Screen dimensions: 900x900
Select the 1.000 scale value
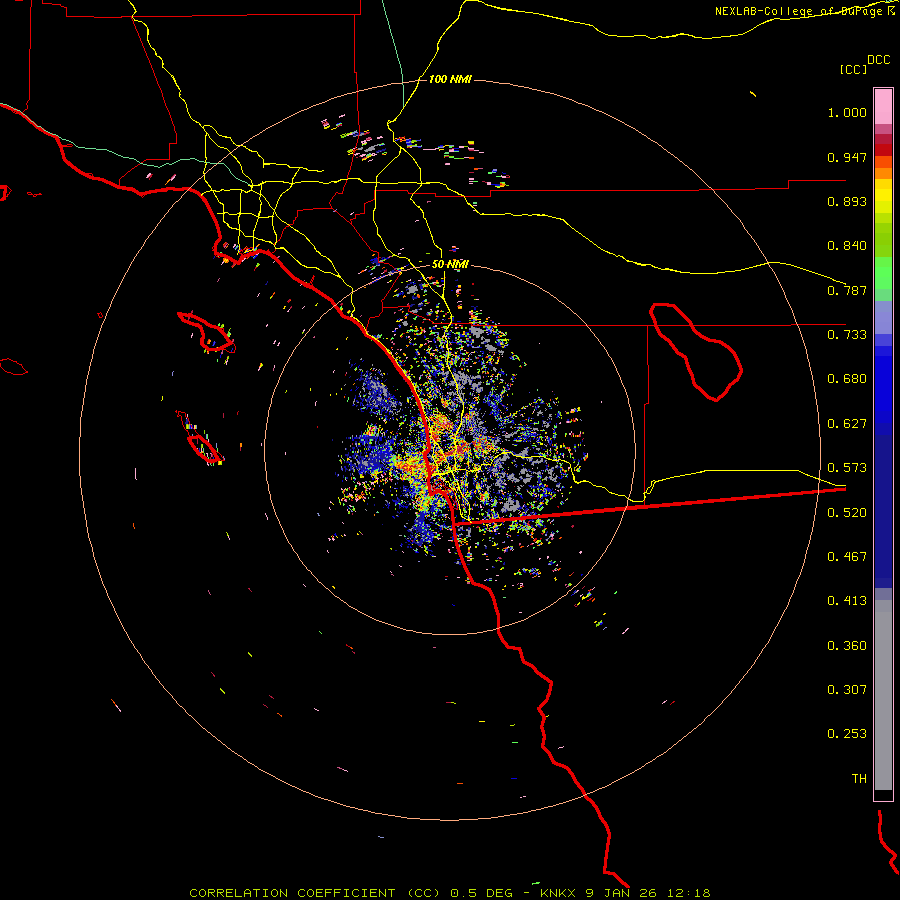[847, 112]
